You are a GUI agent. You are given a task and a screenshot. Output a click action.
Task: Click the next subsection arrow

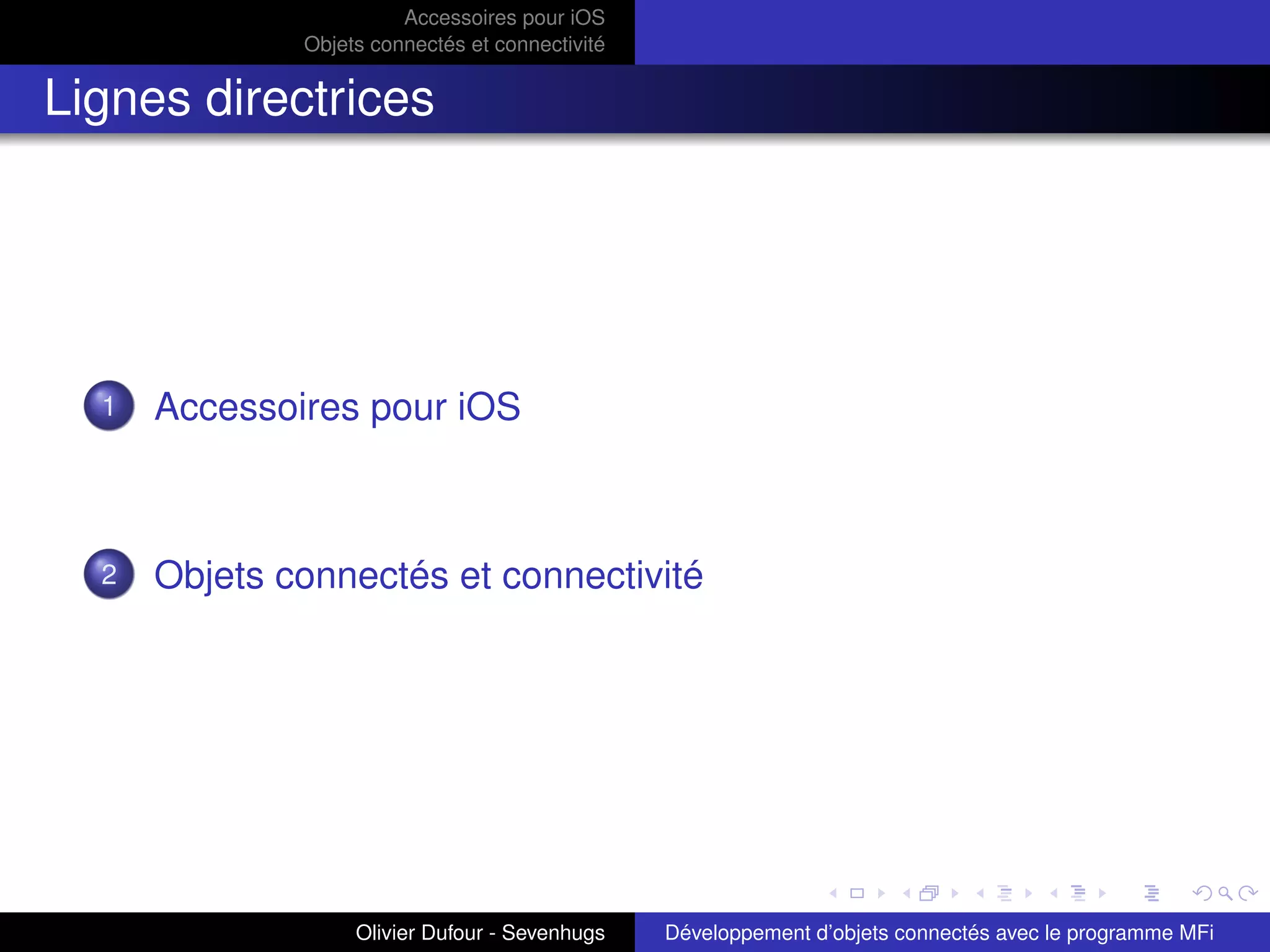click(x=1029, y=893)
